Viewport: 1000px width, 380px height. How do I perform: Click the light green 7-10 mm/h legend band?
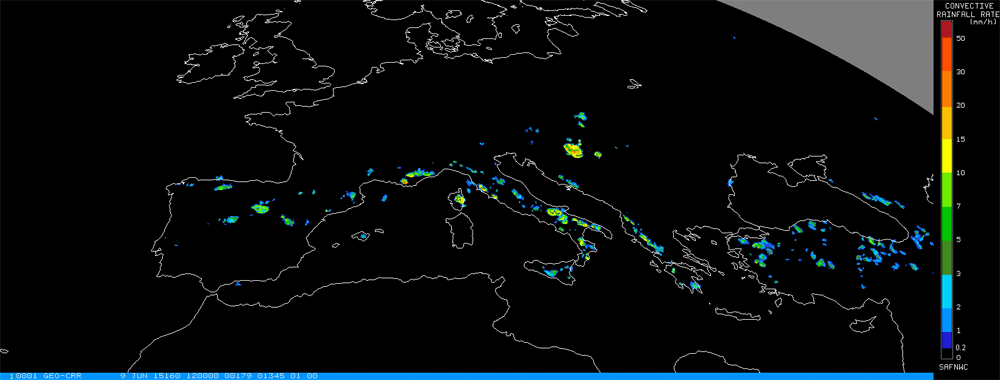click(x=946, y=189)
